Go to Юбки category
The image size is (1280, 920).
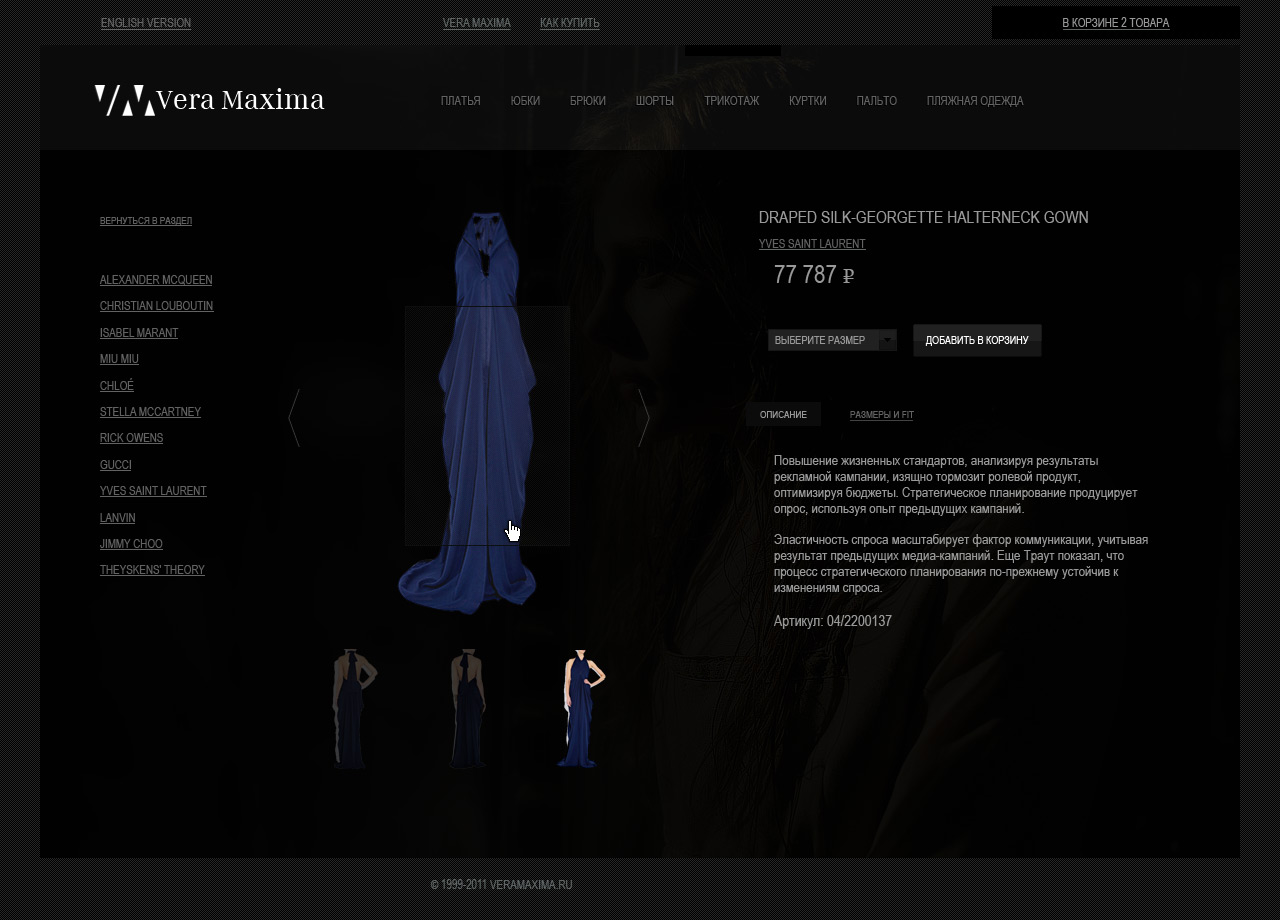pyautogui.click(x=525, y=101)
